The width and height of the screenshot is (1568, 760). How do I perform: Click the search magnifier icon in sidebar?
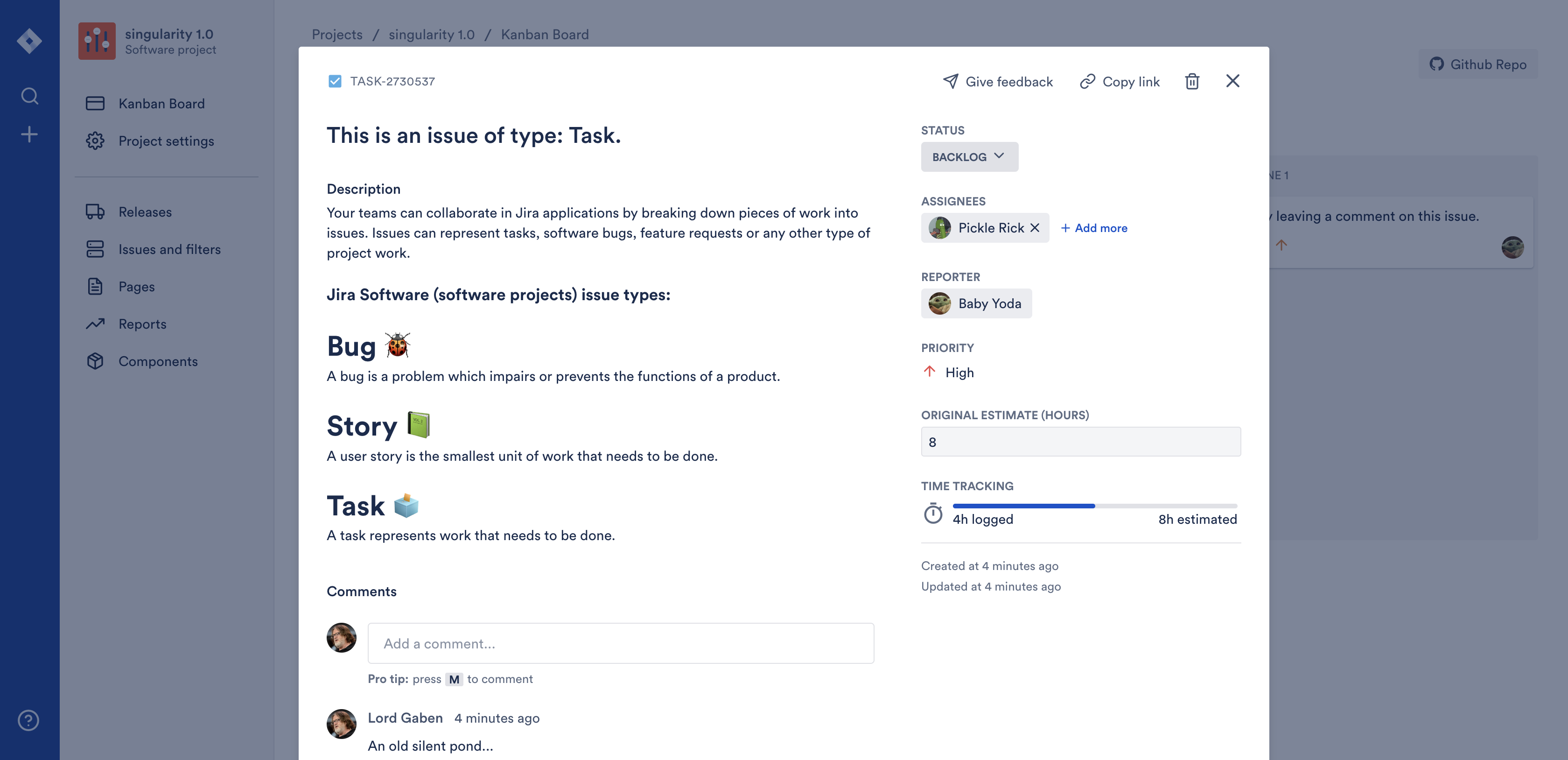tap(29, 96)
